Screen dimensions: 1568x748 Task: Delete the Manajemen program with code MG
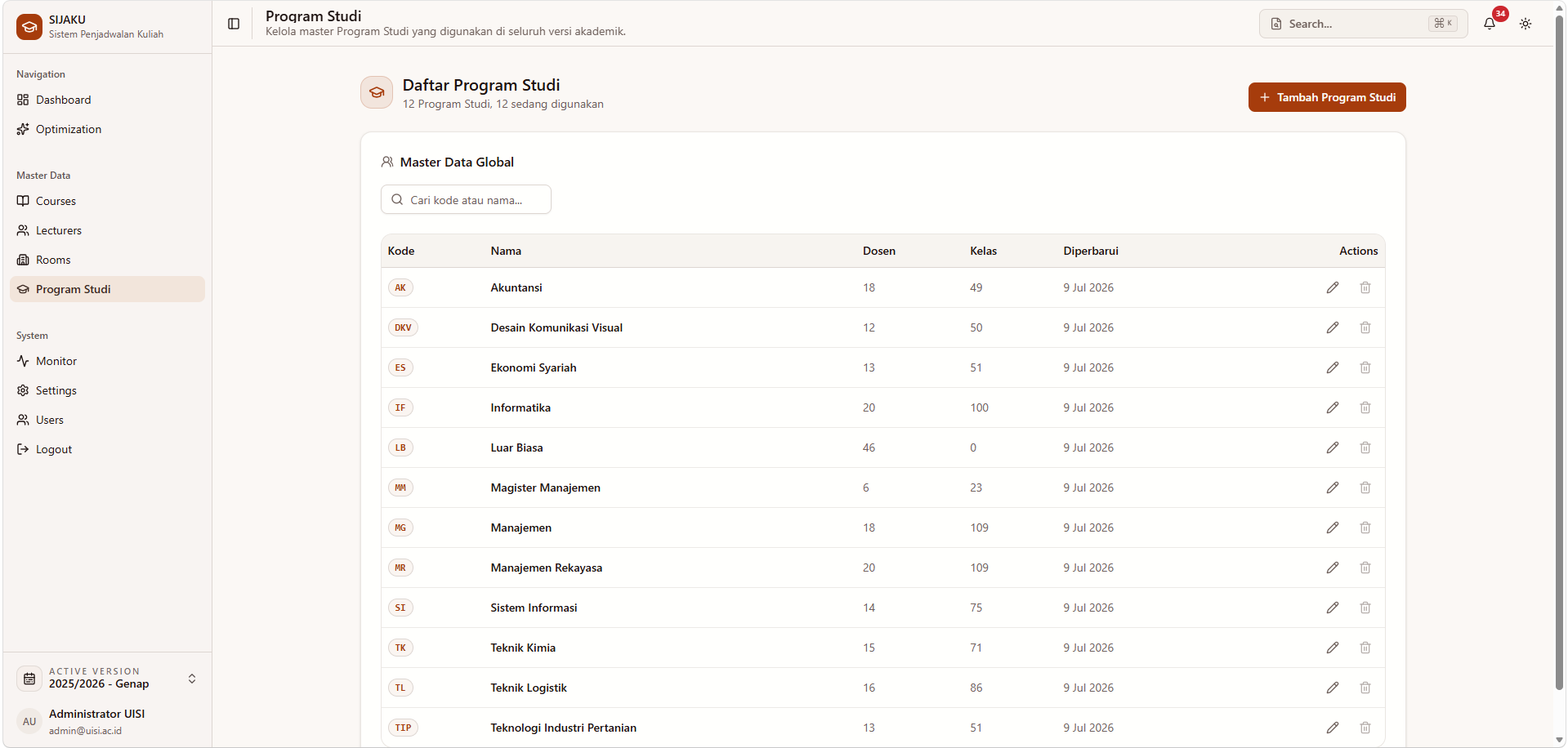[1365, 528]
